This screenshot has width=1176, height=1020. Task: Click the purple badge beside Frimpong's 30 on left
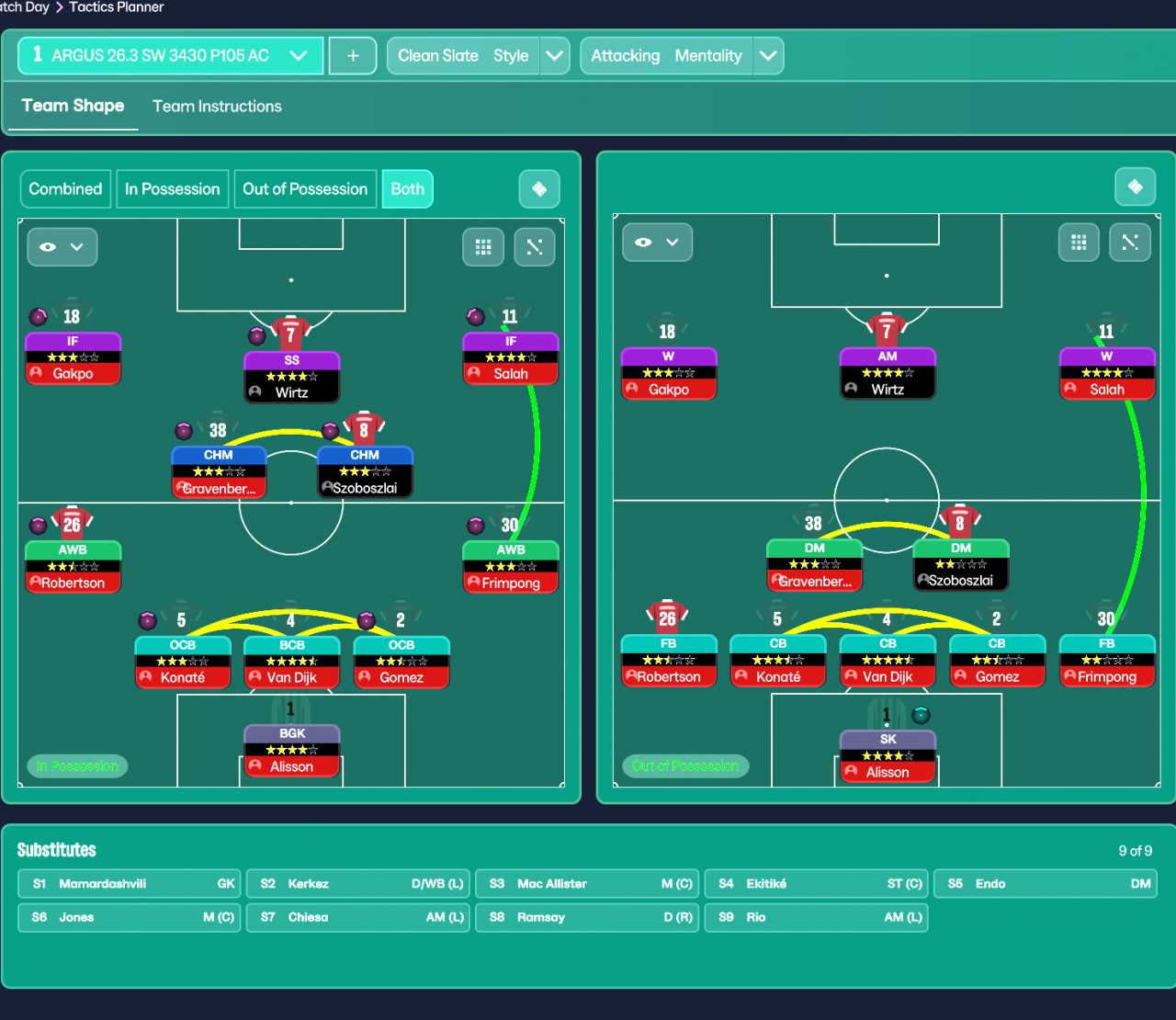[x=475, y=526]
